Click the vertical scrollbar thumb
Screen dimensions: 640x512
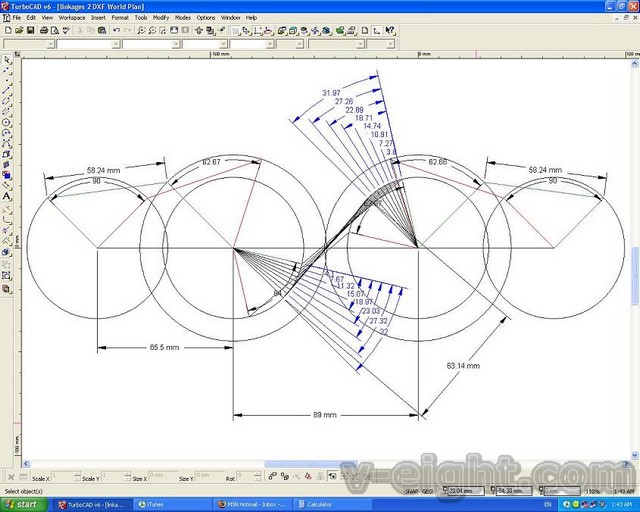tap(635, 276)
